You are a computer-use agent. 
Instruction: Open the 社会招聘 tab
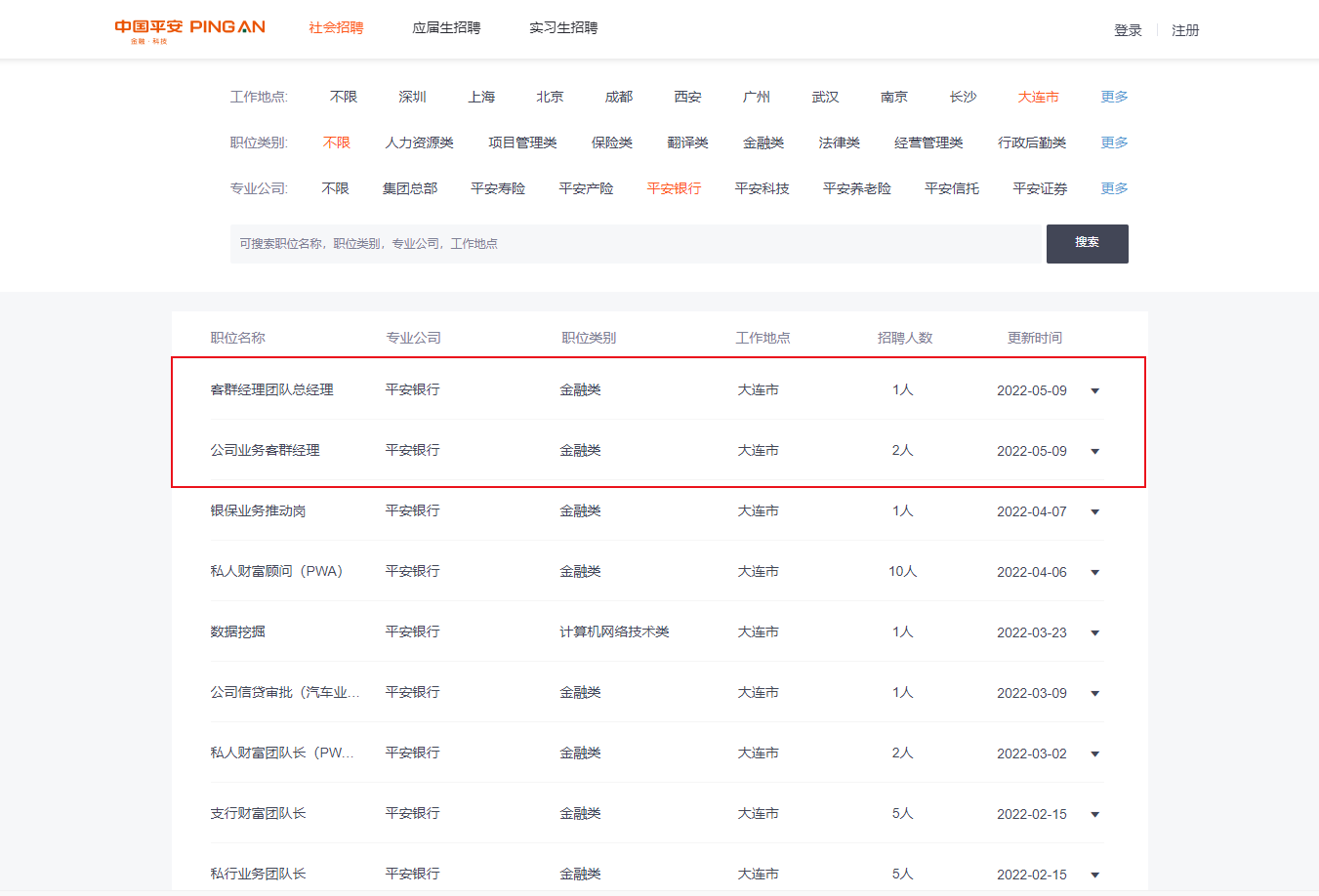pyautogui.click(x=336, y=28)
